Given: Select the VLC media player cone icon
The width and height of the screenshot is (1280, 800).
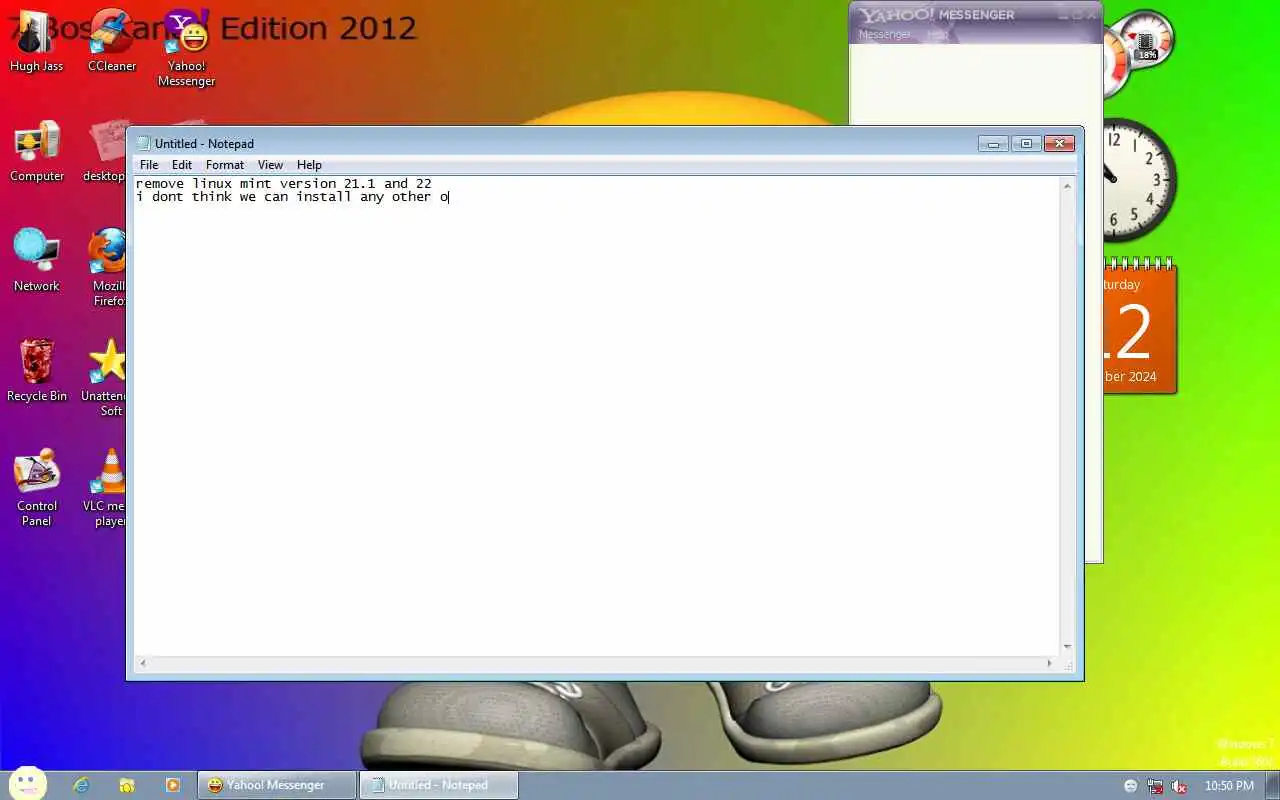Looking at the screenshot, I should coord(106,488).
